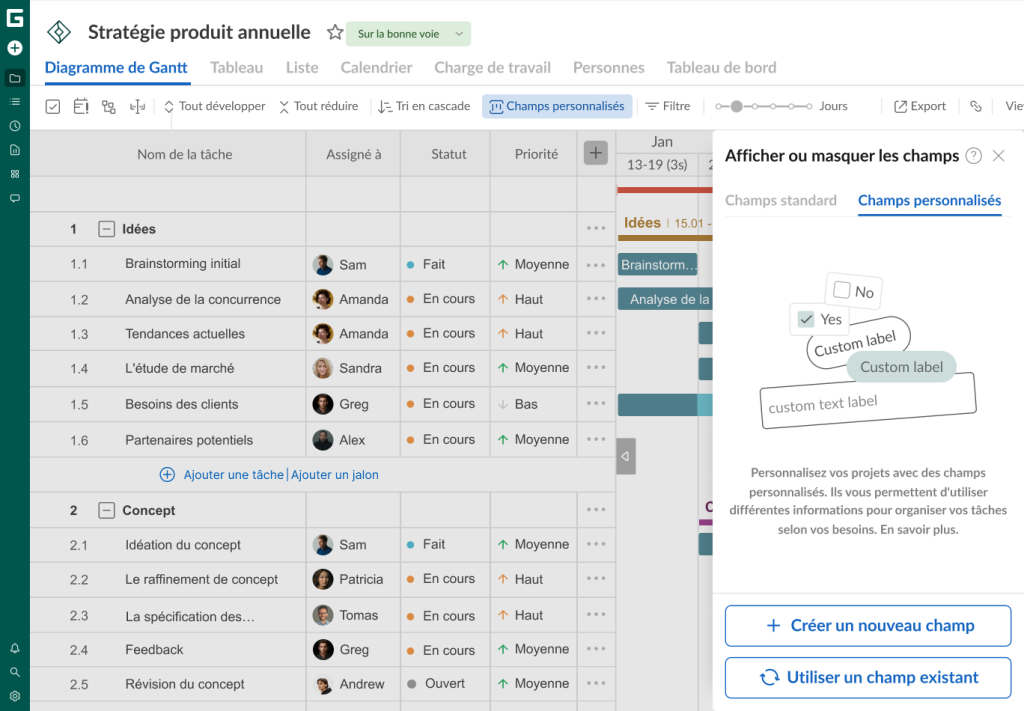Open the reports icon in sidebar
The height and width of the screenshot is (711, 1024).
[14, 150]
